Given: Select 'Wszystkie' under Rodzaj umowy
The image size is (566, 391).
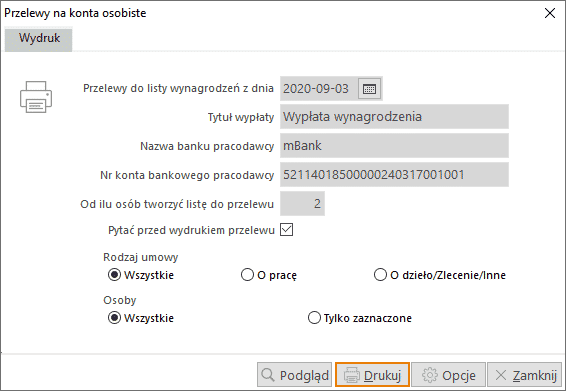Looking at the screenshot, I should (x=114, y=275).
